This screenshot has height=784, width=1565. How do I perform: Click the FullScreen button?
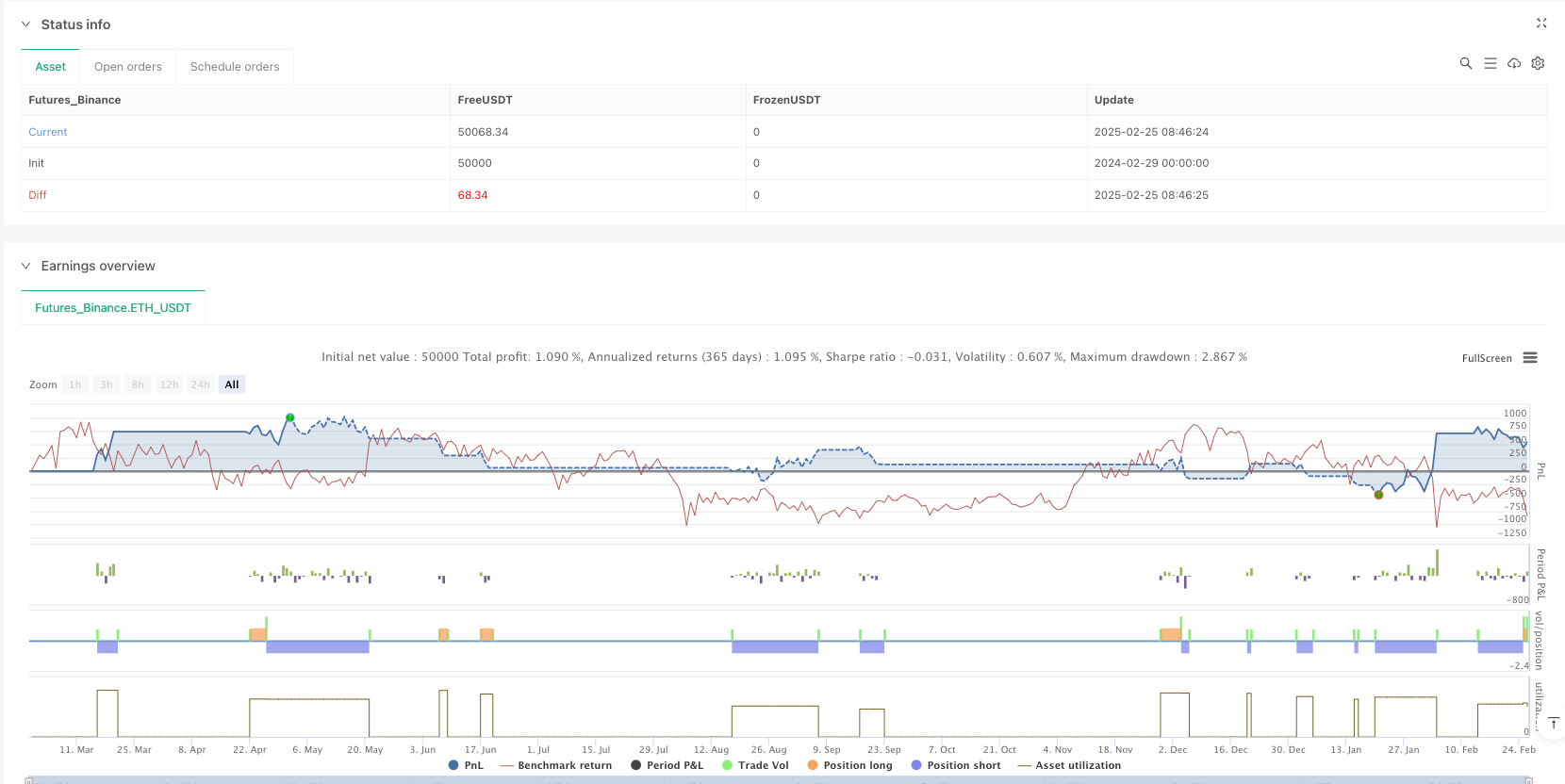(x=1486, y=358)
